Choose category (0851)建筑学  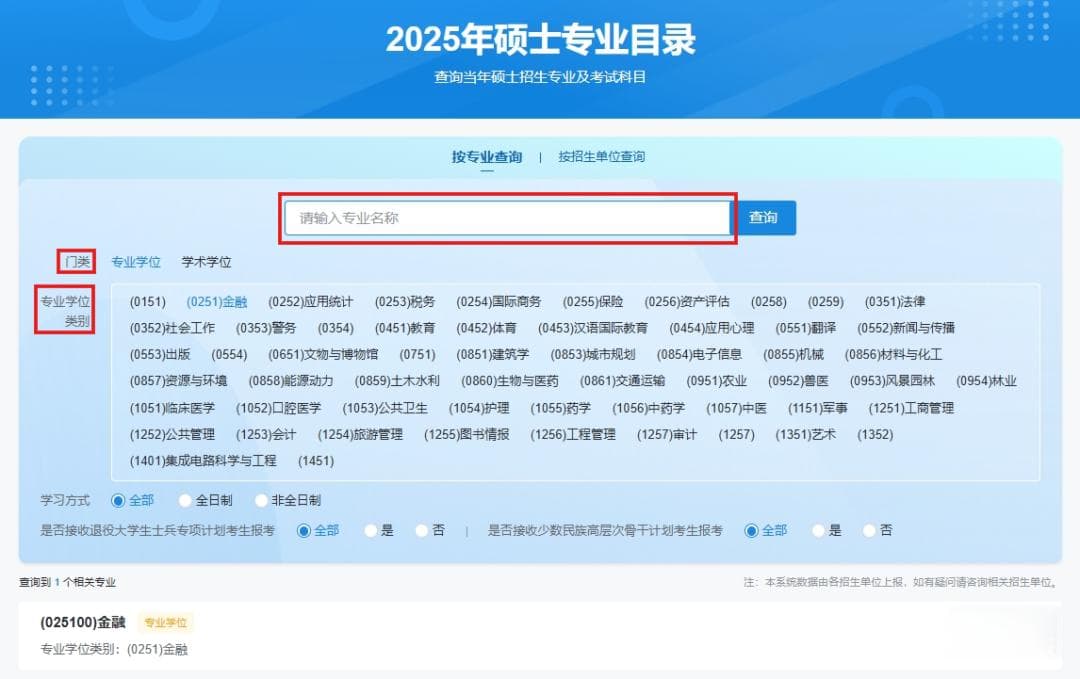coord(492,354)
